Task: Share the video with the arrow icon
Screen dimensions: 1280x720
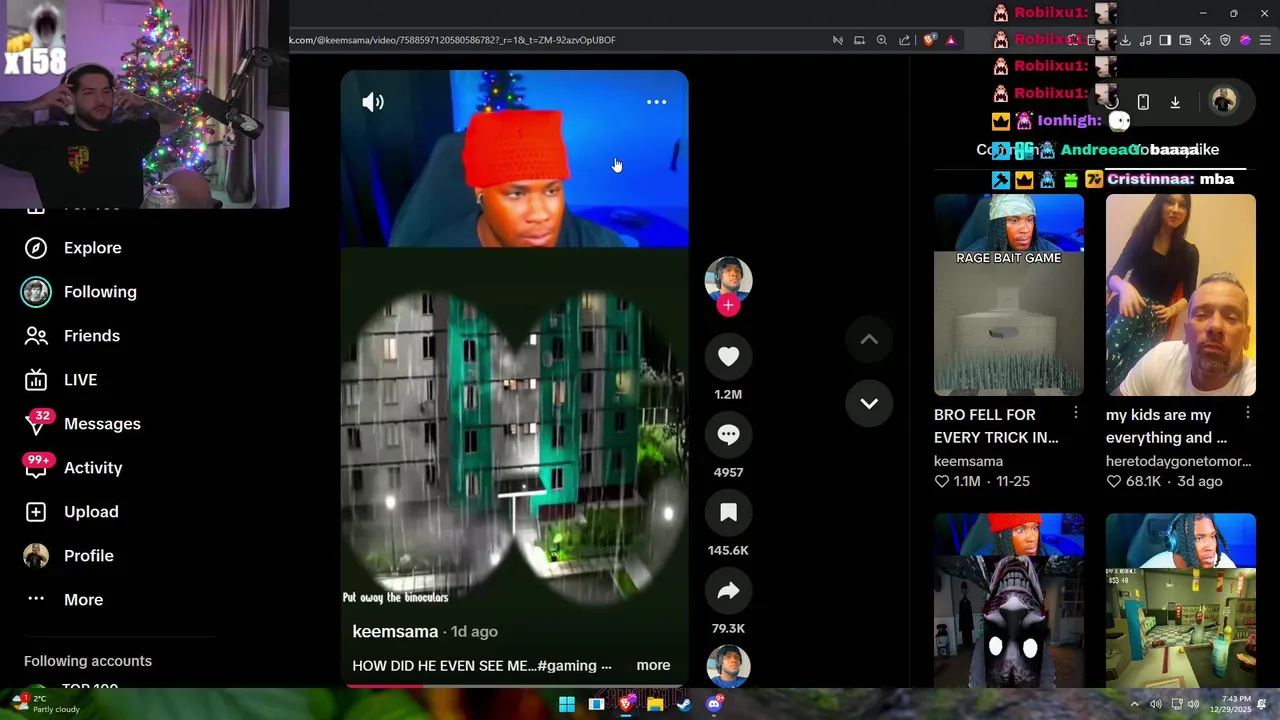Action: coord(728,591)
